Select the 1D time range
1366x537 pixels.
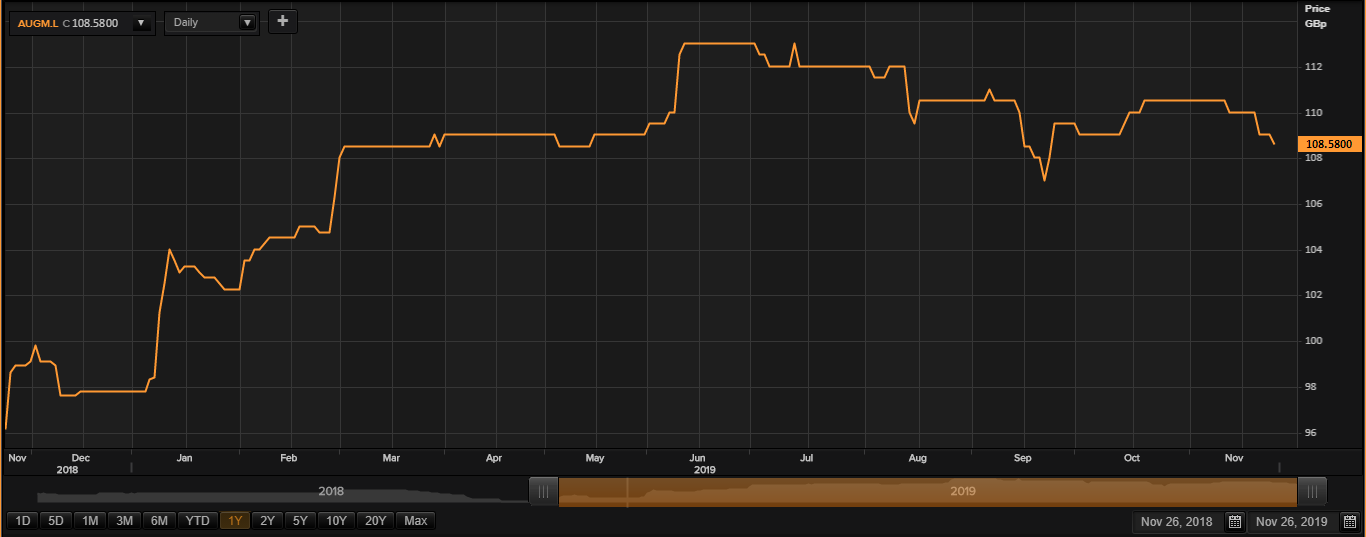click(x=22, y=521)
